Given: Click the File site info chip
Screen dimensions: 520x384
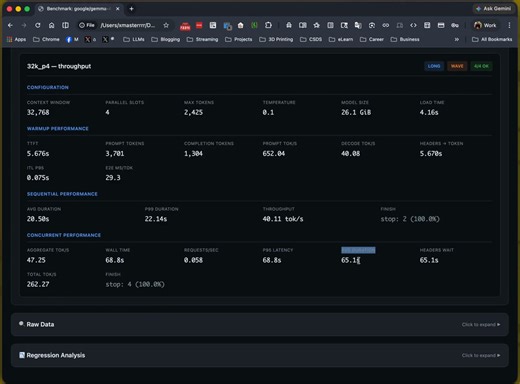Looking at the screenshot, I should (87, 25).
